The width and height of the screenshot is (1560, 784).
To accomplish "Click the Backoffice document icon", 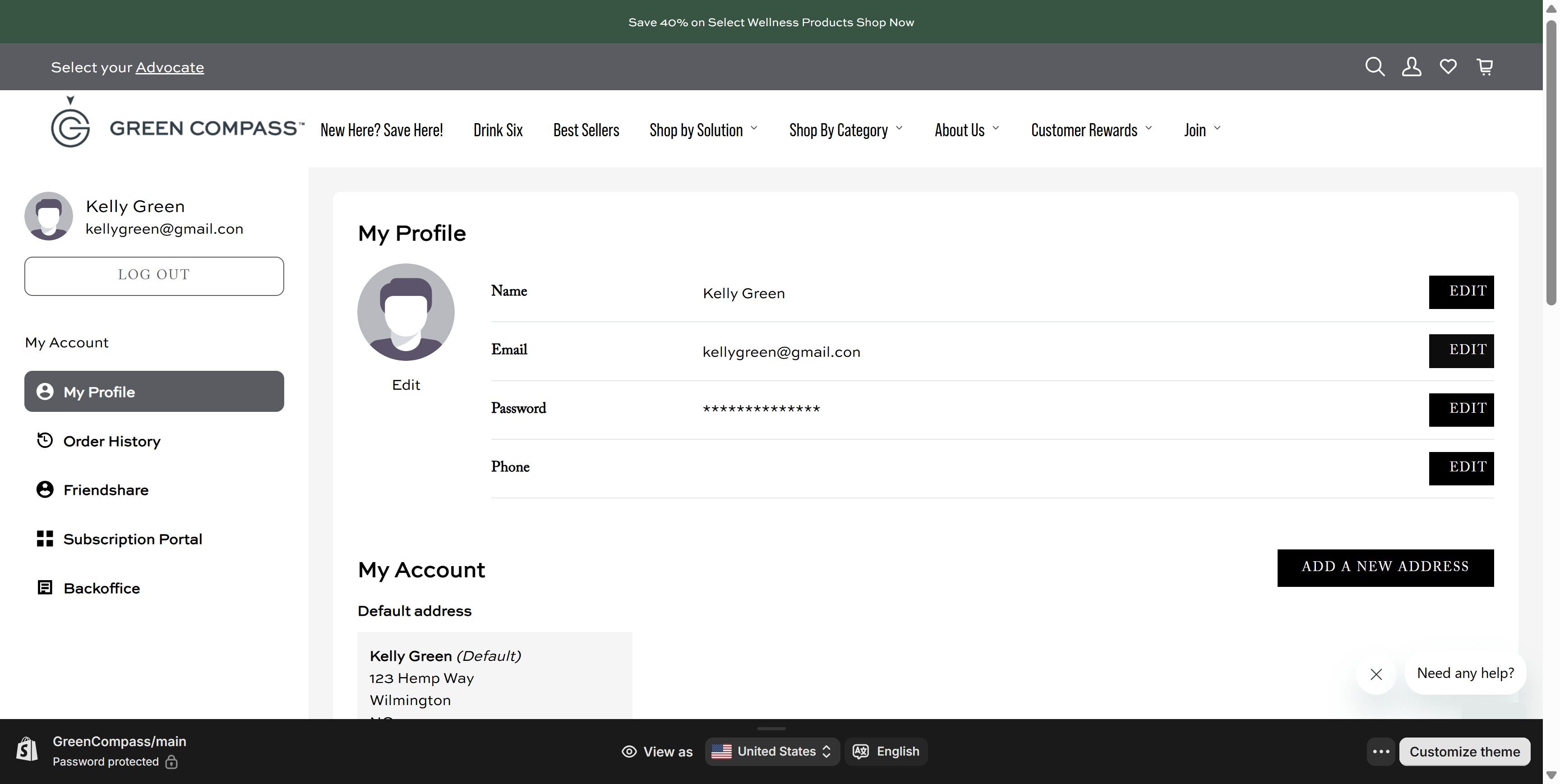I will 45,587.
